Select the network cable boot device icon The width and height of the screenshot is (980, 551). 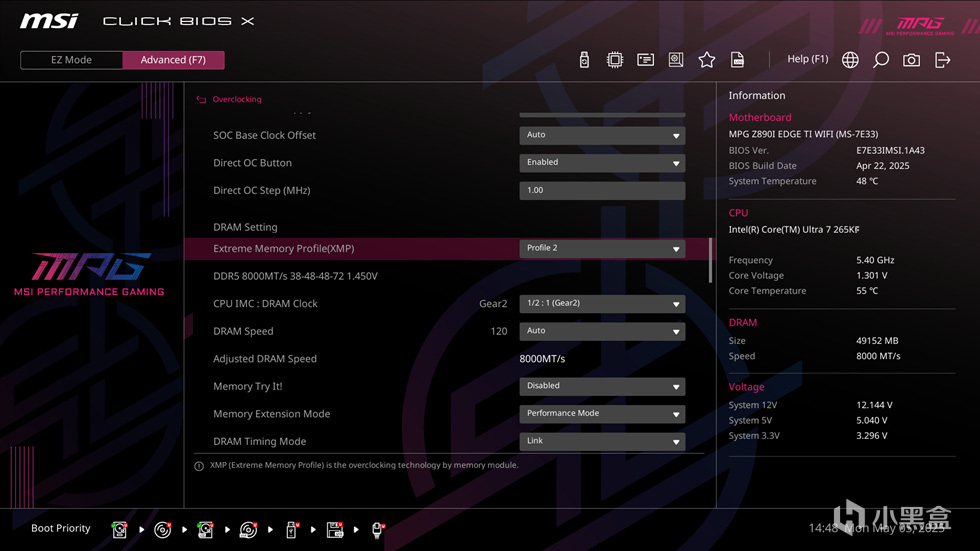378,530
